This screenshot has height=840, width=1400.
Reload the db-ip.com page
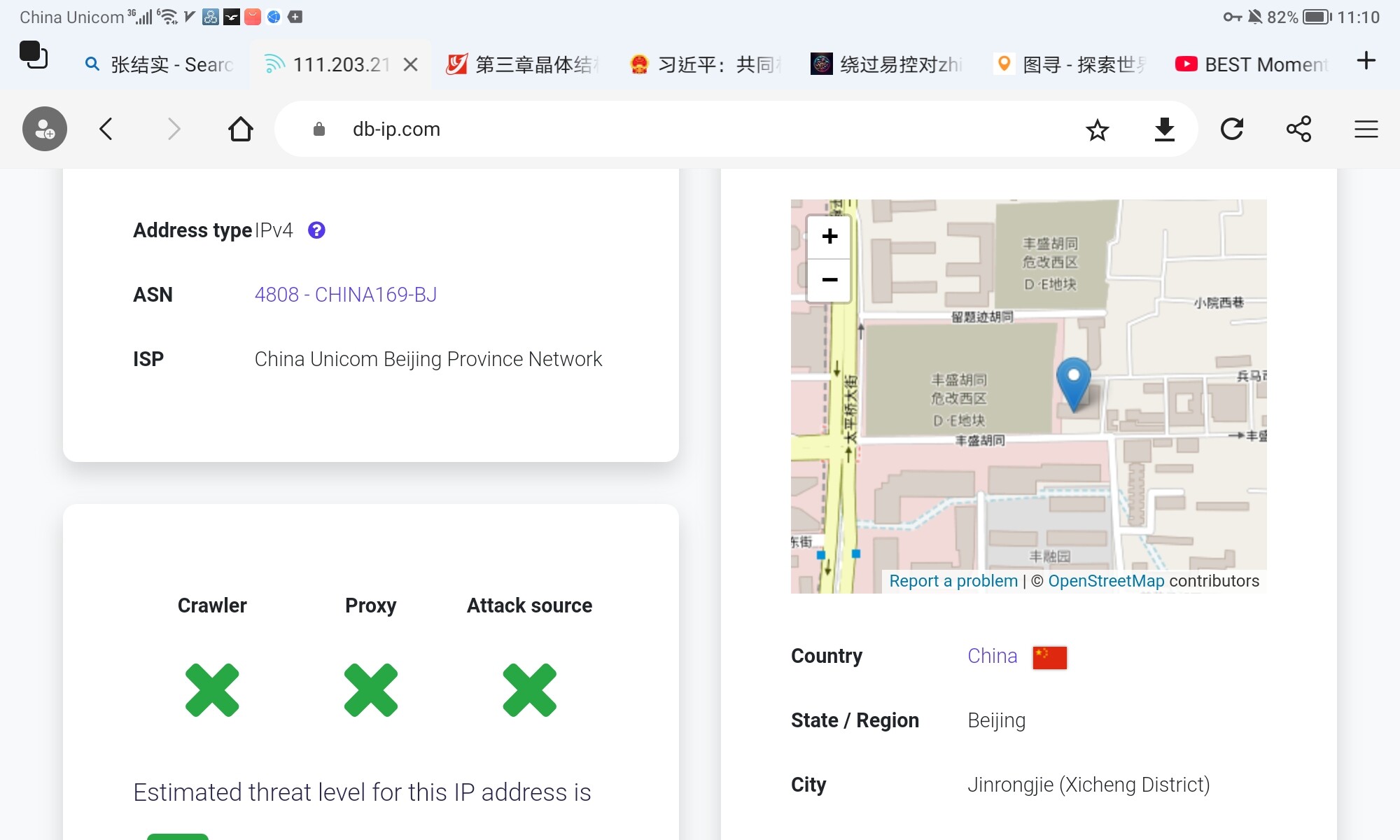pyautogui.click(x=1231, y=129)
